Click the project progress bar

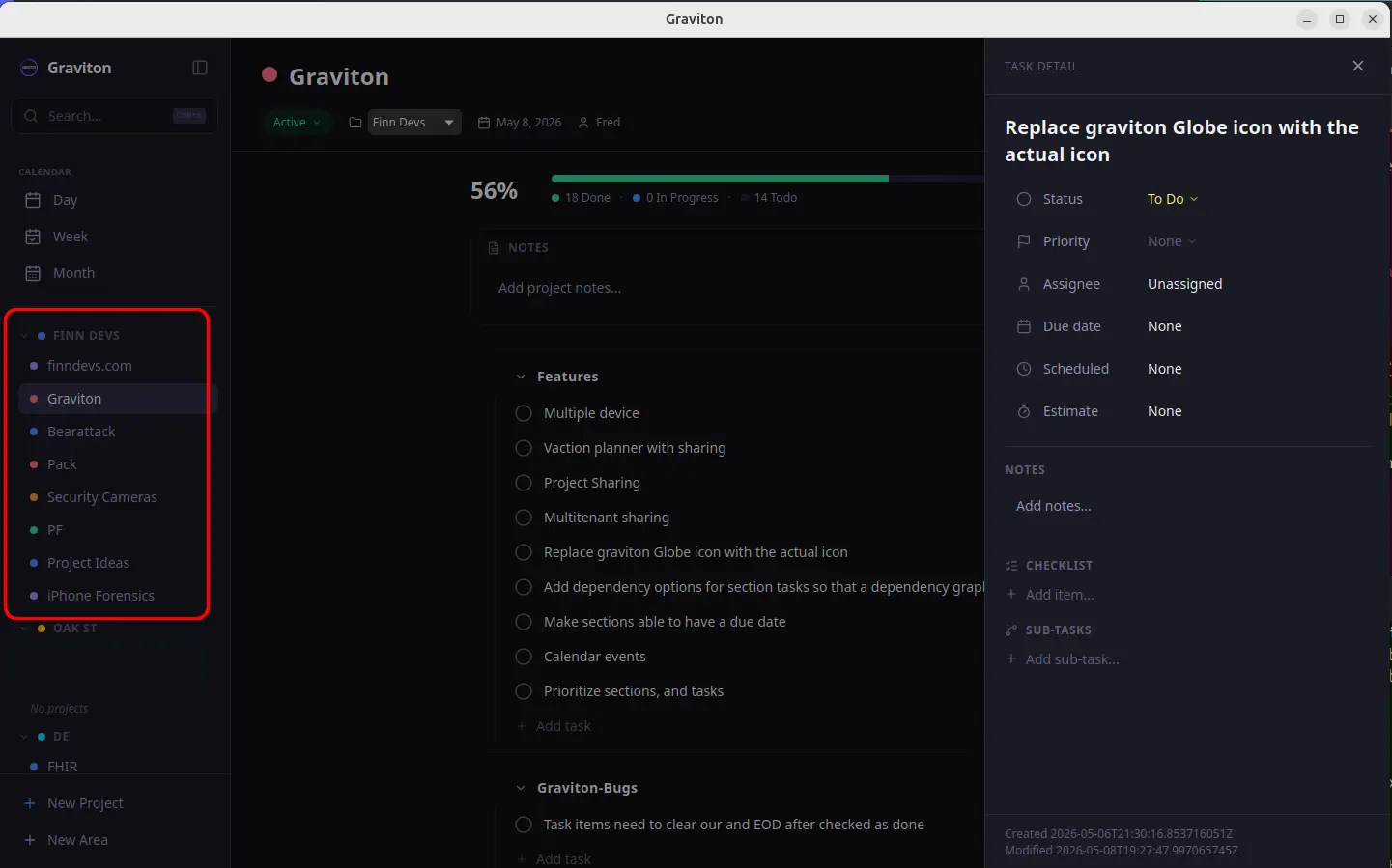pyautogui.click(x=768, y=179)
